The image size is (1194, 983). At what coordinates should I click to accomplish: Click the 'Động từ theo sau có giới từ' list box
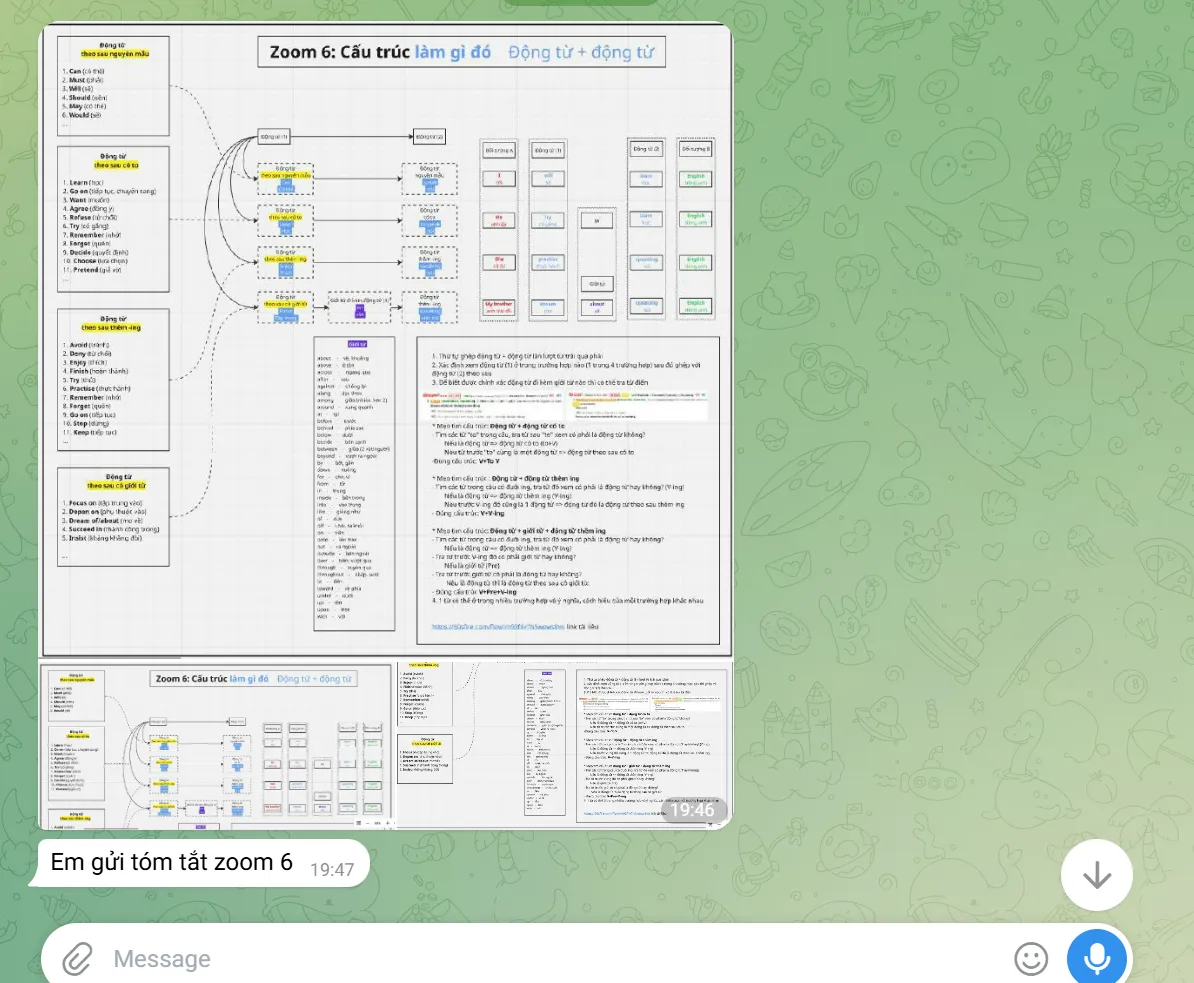click(113, 516)
